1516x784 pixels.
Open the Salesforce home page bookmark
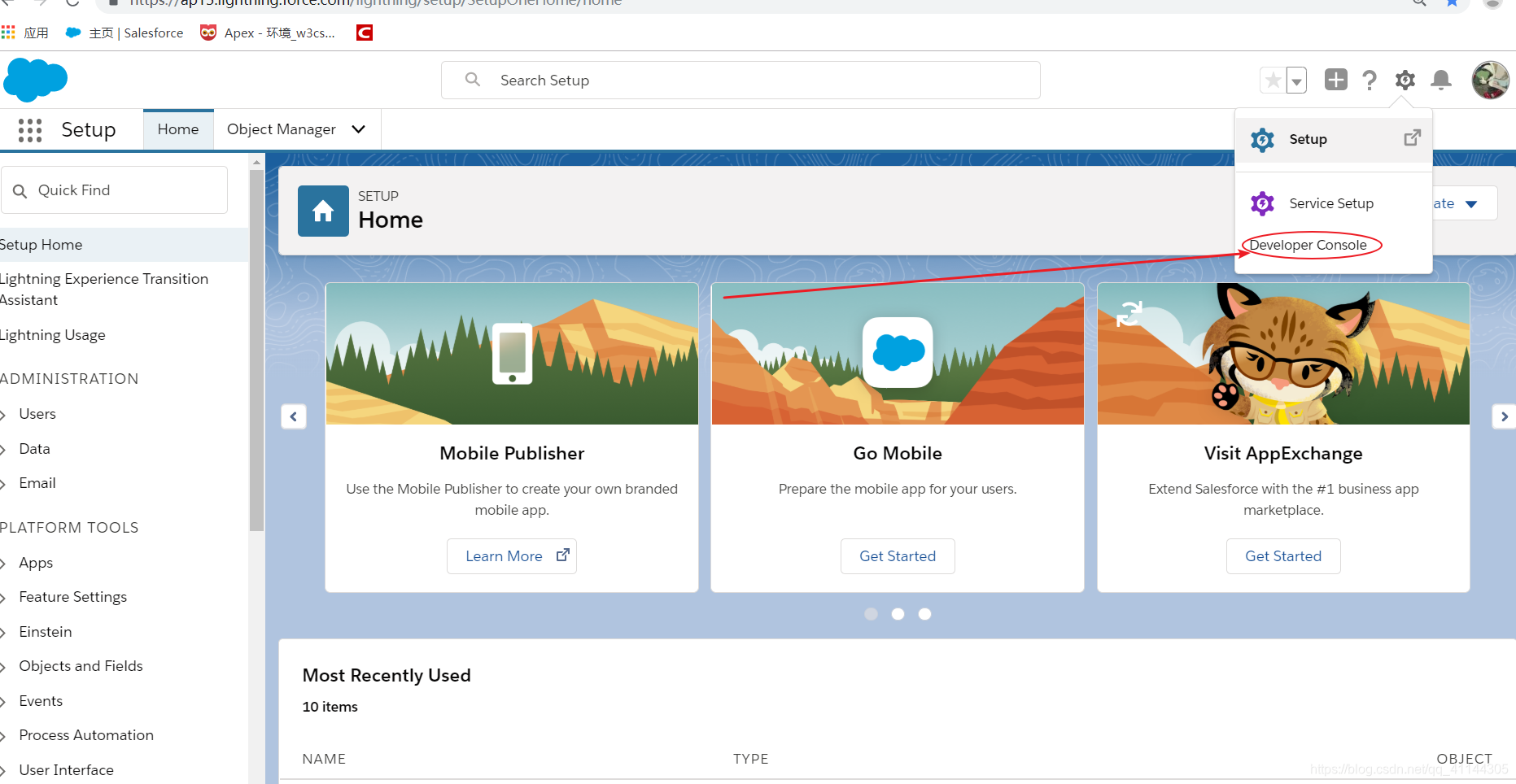point(125,33)
